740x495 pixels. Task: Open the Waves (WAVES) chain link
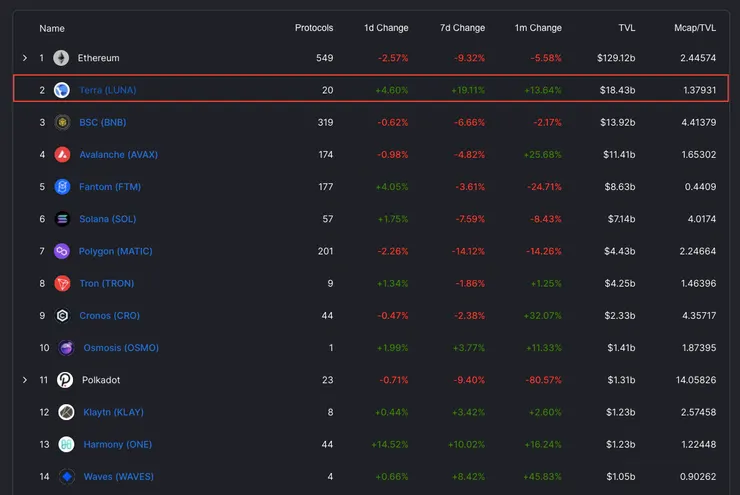click(118, 477)
